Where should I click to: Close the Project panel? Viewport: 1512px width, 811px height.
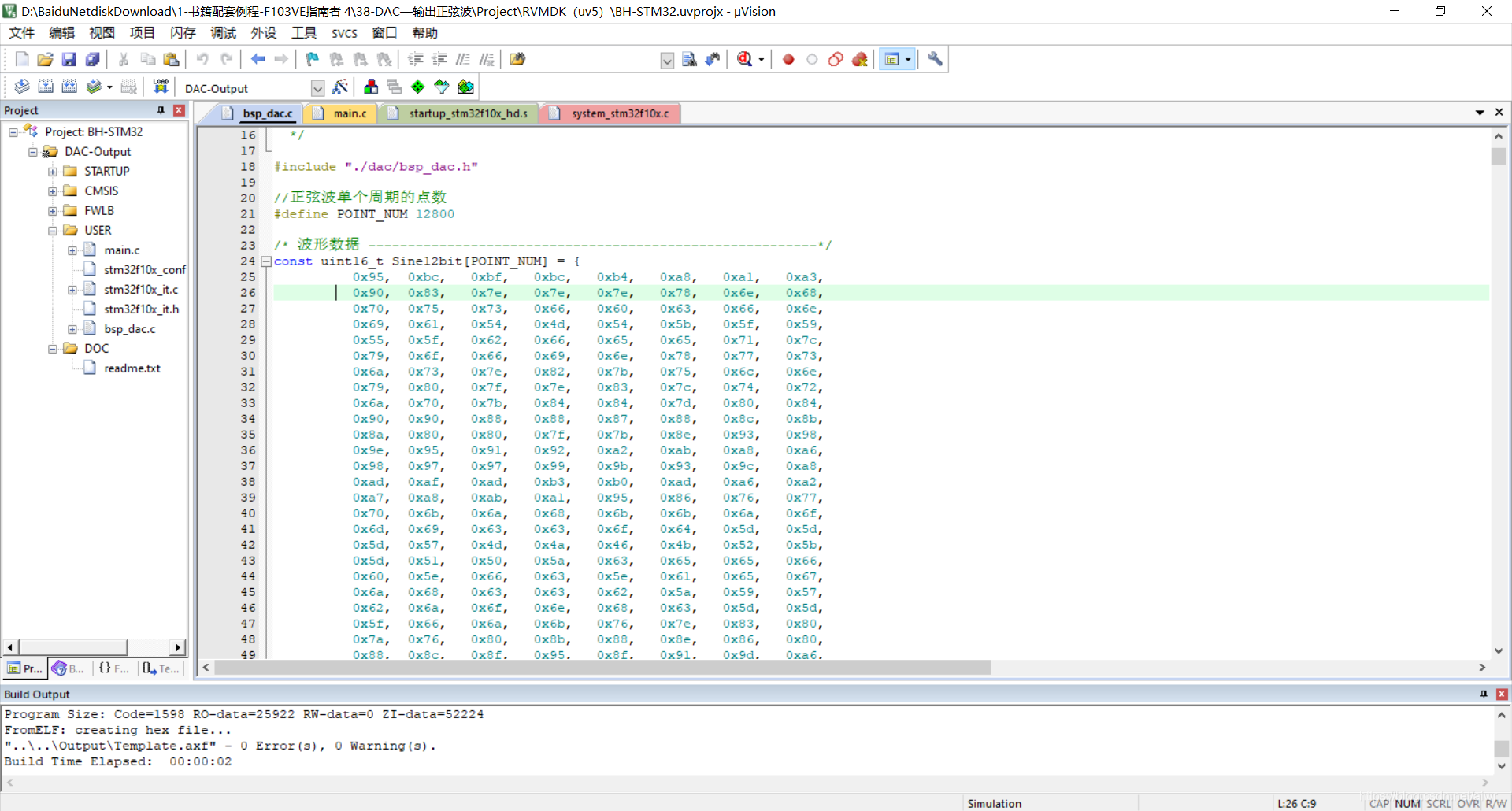click(179, 110)
